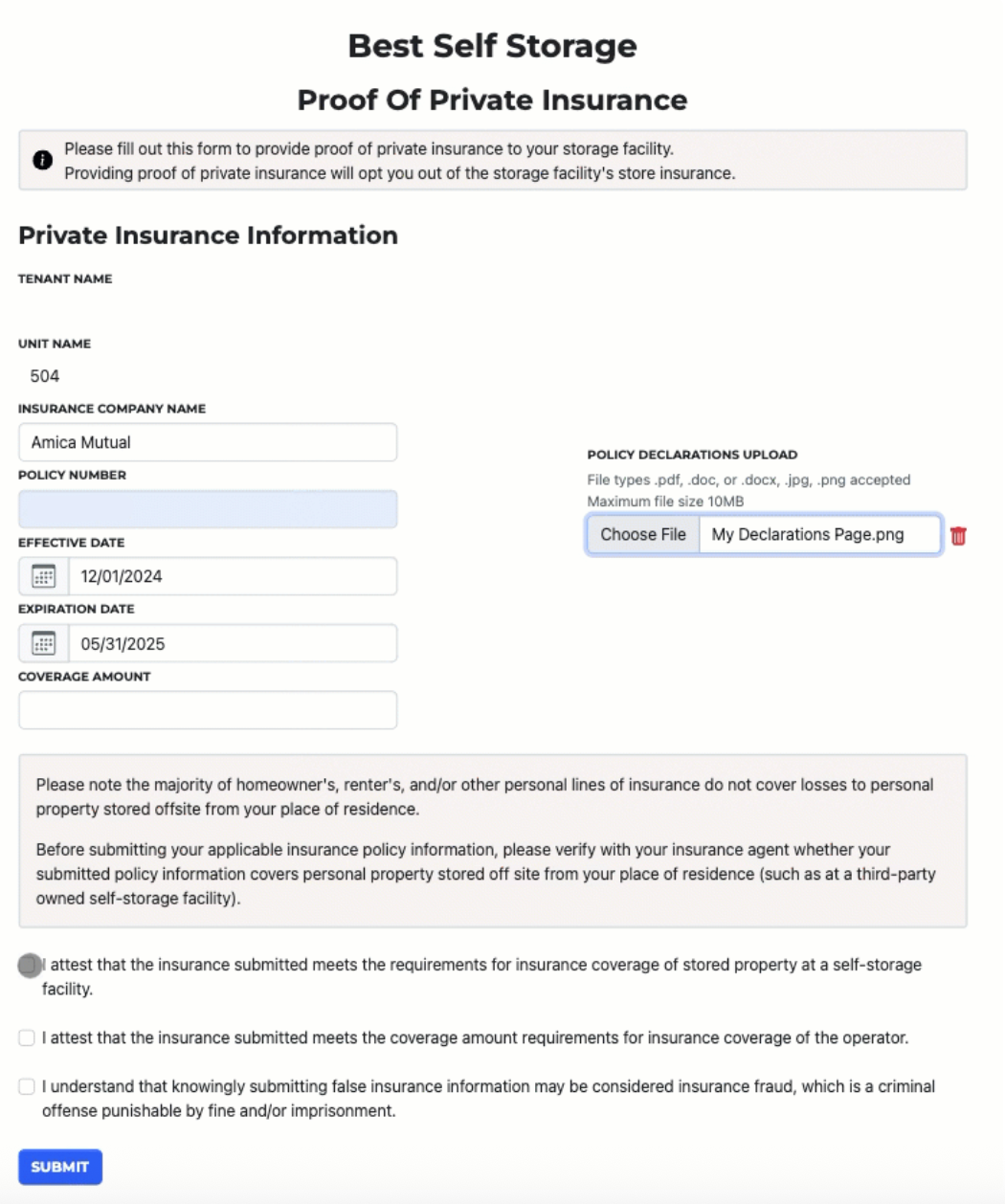Open the Effective Date calendar picker icon

click(44, 576)
